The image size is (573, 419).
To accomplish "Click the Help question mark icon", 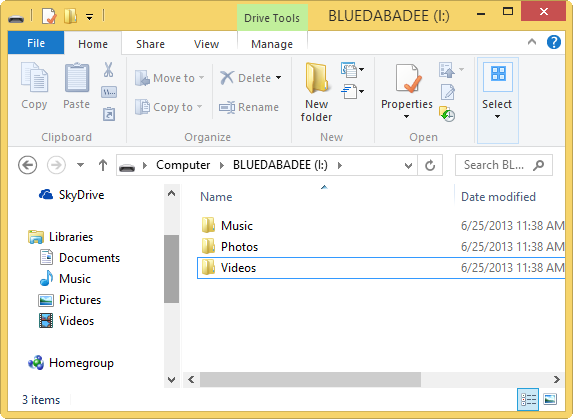I will tap(554, 42).
